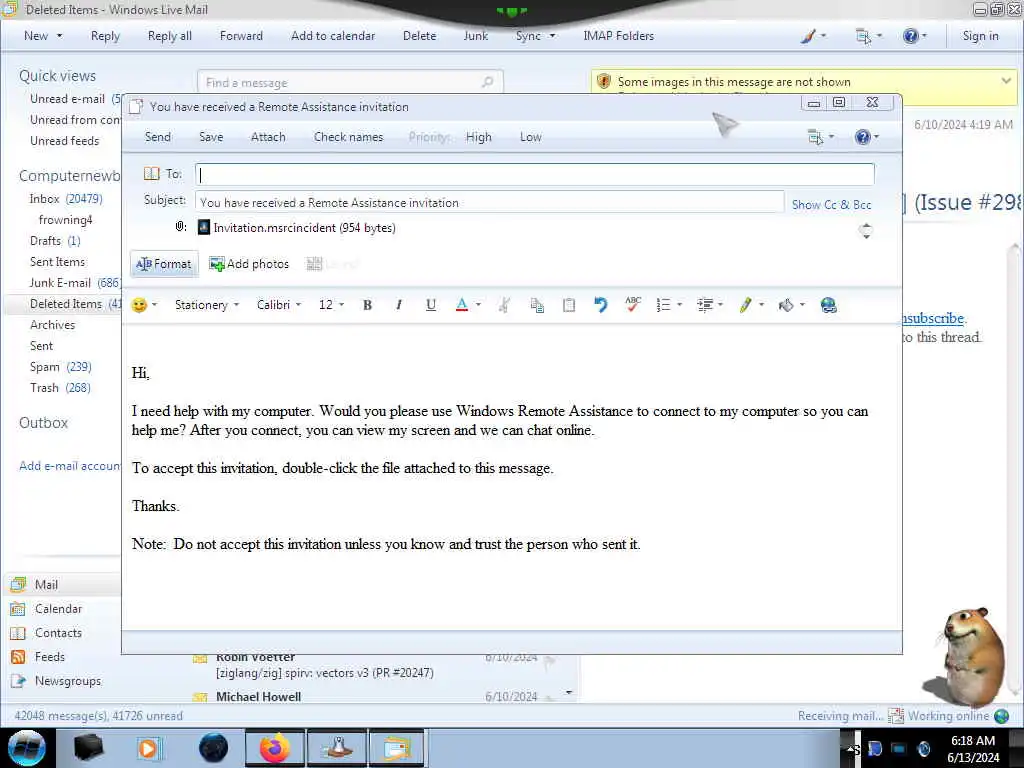The width and height of the screenshot is (1024, 768).
Task: Open the indent and paragraph dropdown
Action: tap(710, 305)
